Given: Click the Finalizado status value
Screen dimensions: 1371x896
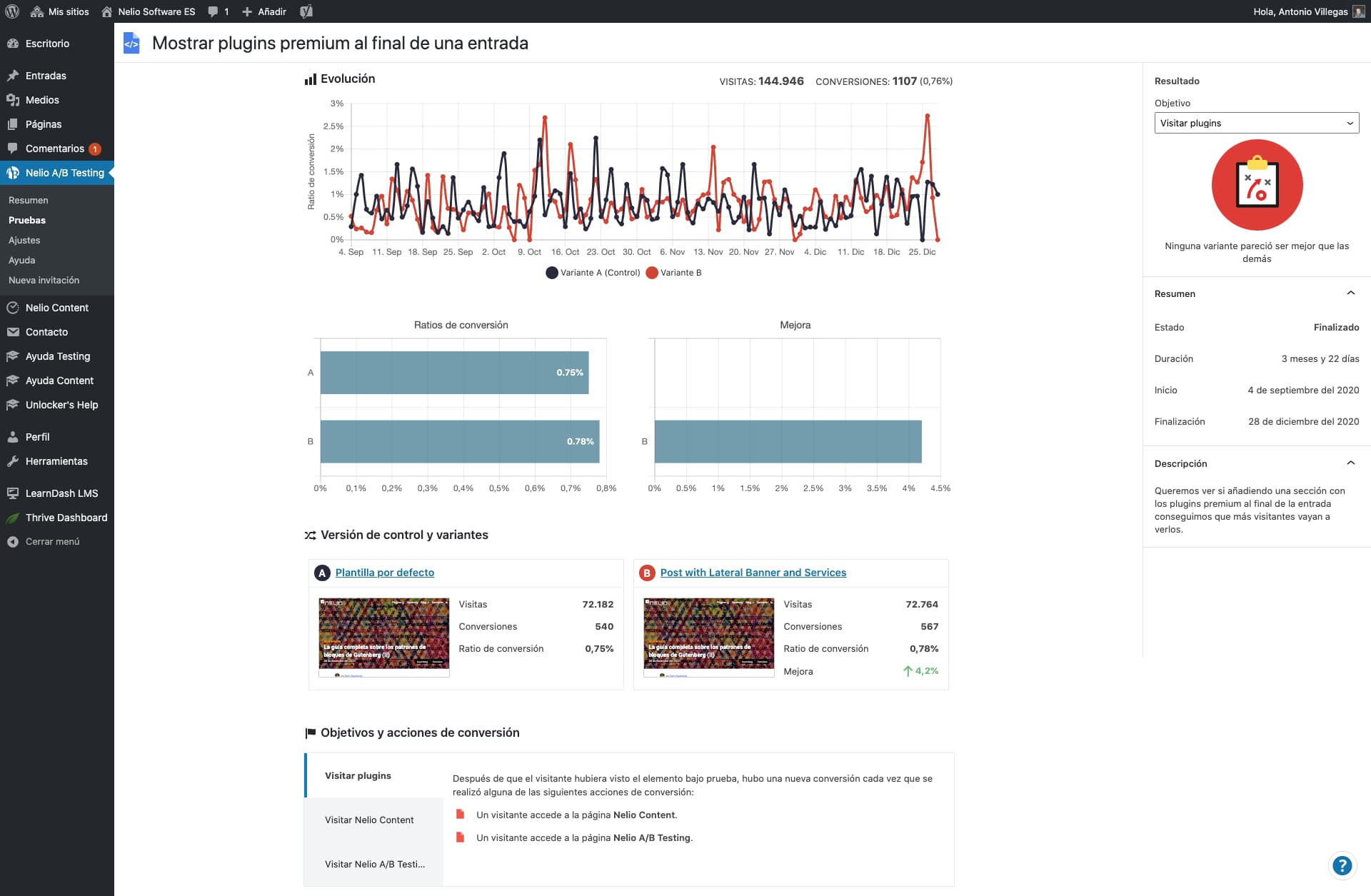Looking at the screenshot, I should point(1336,328).
